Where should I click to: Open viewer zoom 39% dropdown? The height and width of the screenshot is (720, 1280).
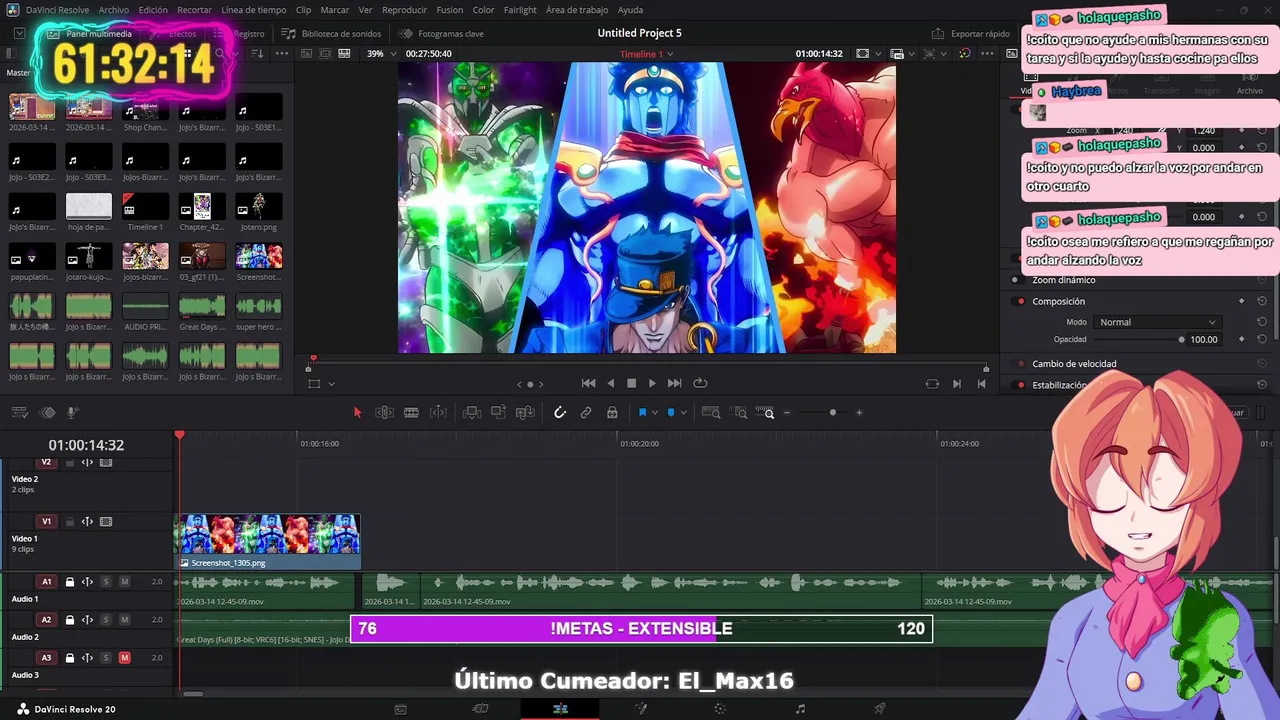(381, 54)
